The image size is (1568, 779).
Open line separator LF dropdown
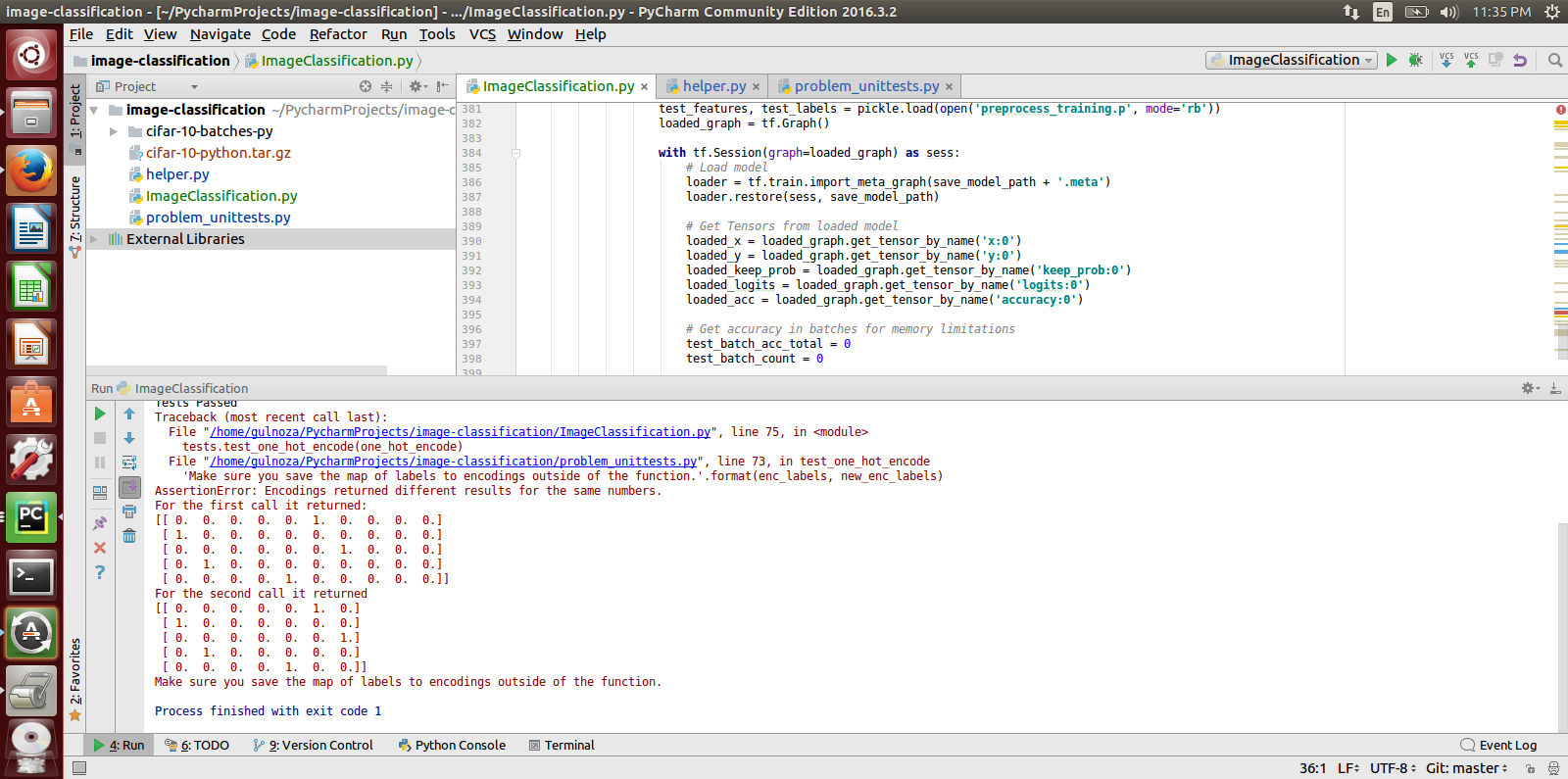(1348, 768)
